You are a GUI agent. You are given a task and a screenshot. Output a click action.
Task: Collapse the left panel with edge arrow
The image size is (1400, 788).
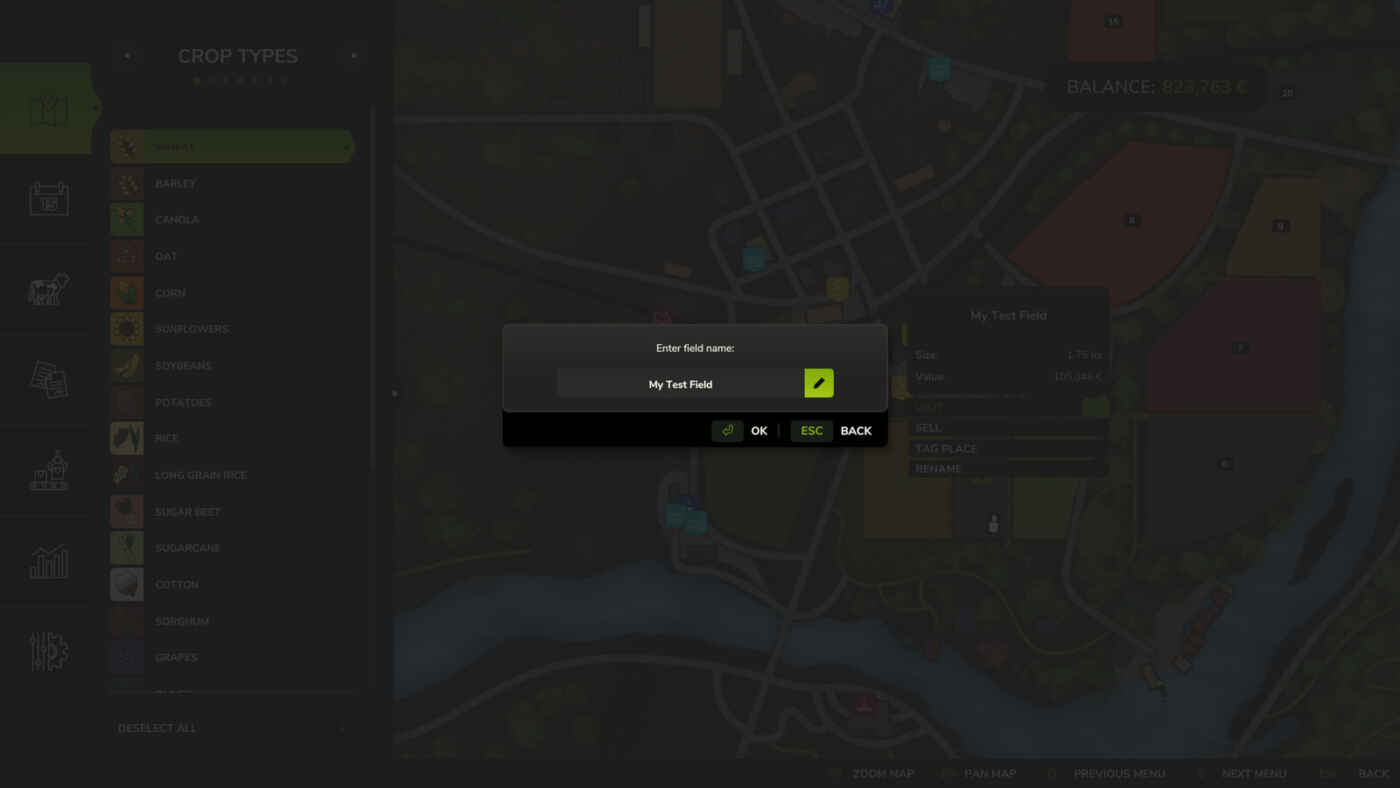(395, 394)
